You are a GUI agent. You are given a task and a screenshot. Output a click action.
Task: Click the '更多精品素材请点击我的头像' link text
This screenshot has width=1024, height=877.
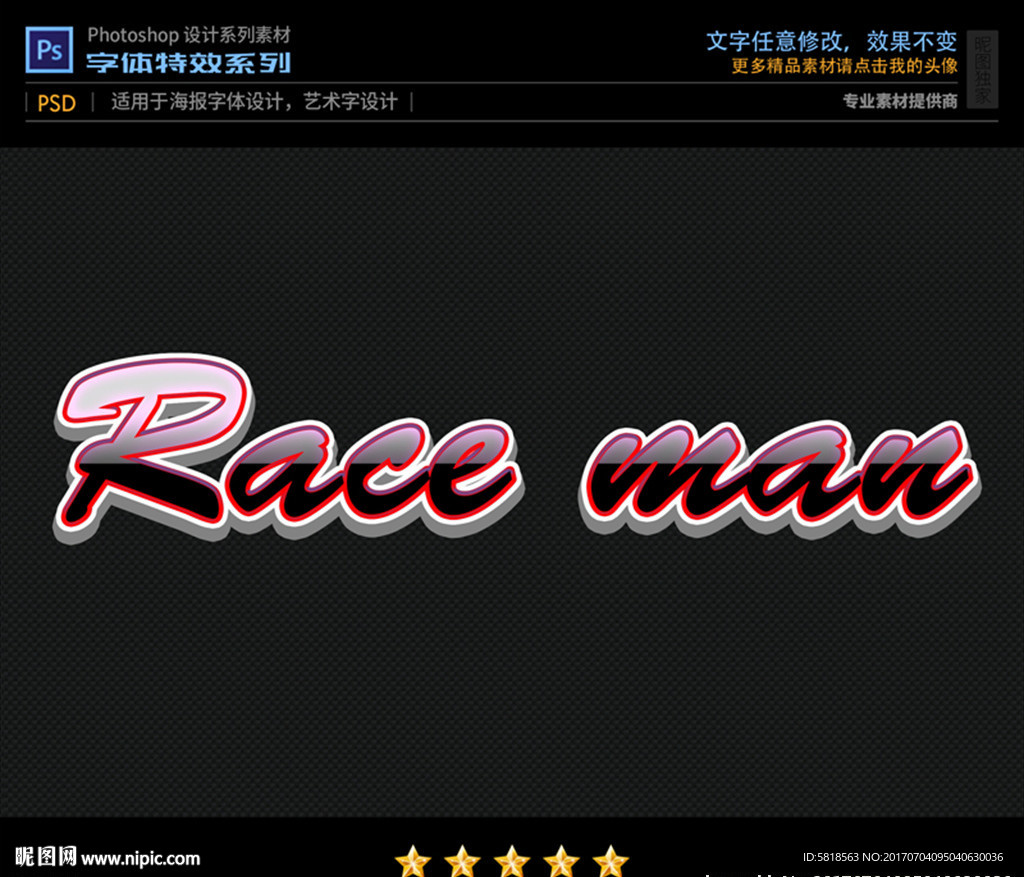(x=844, y=65)
